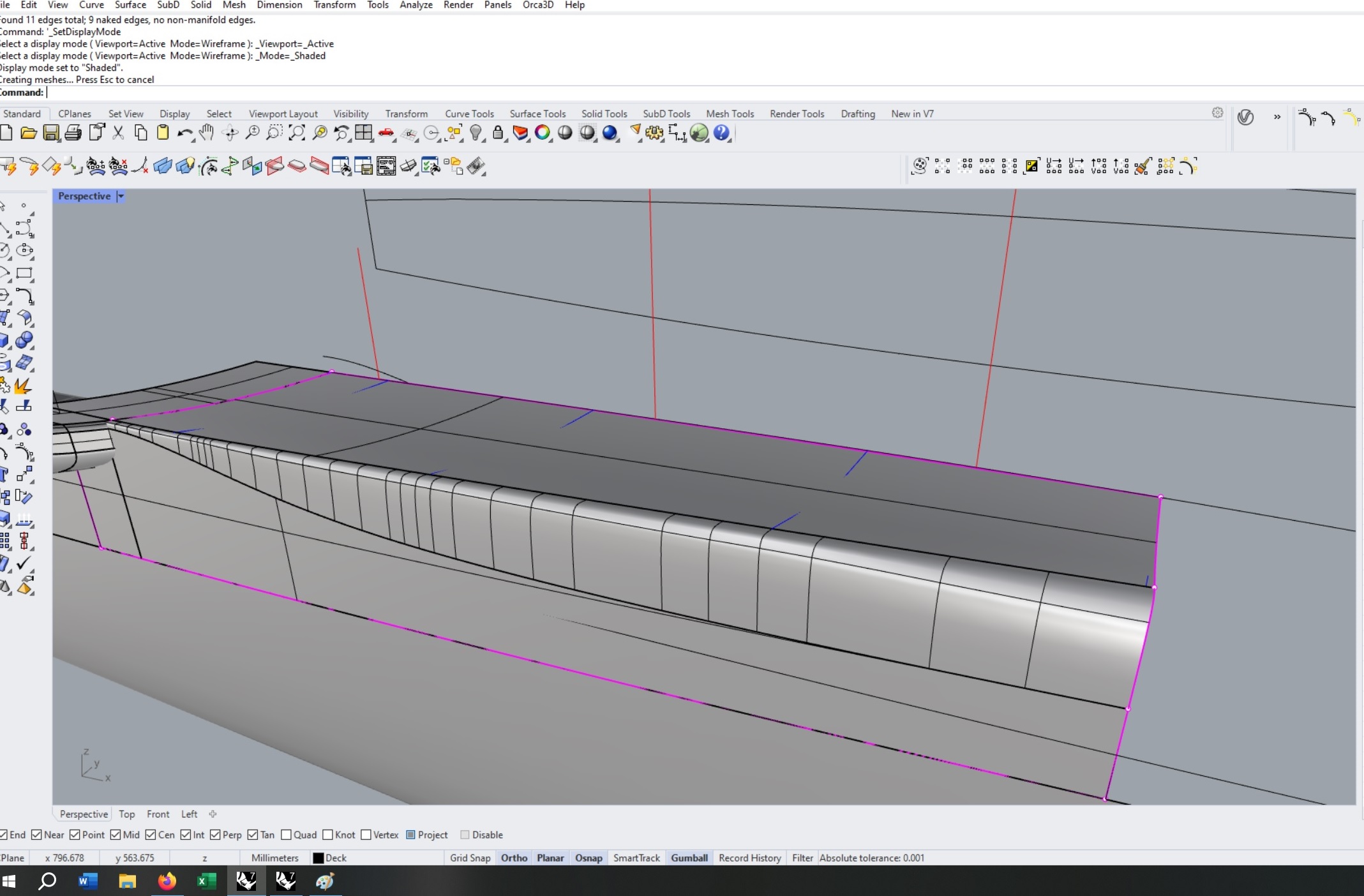Open the Analyze menu
This screenshot has width=1364, height=896.
[x=416, y=5]
